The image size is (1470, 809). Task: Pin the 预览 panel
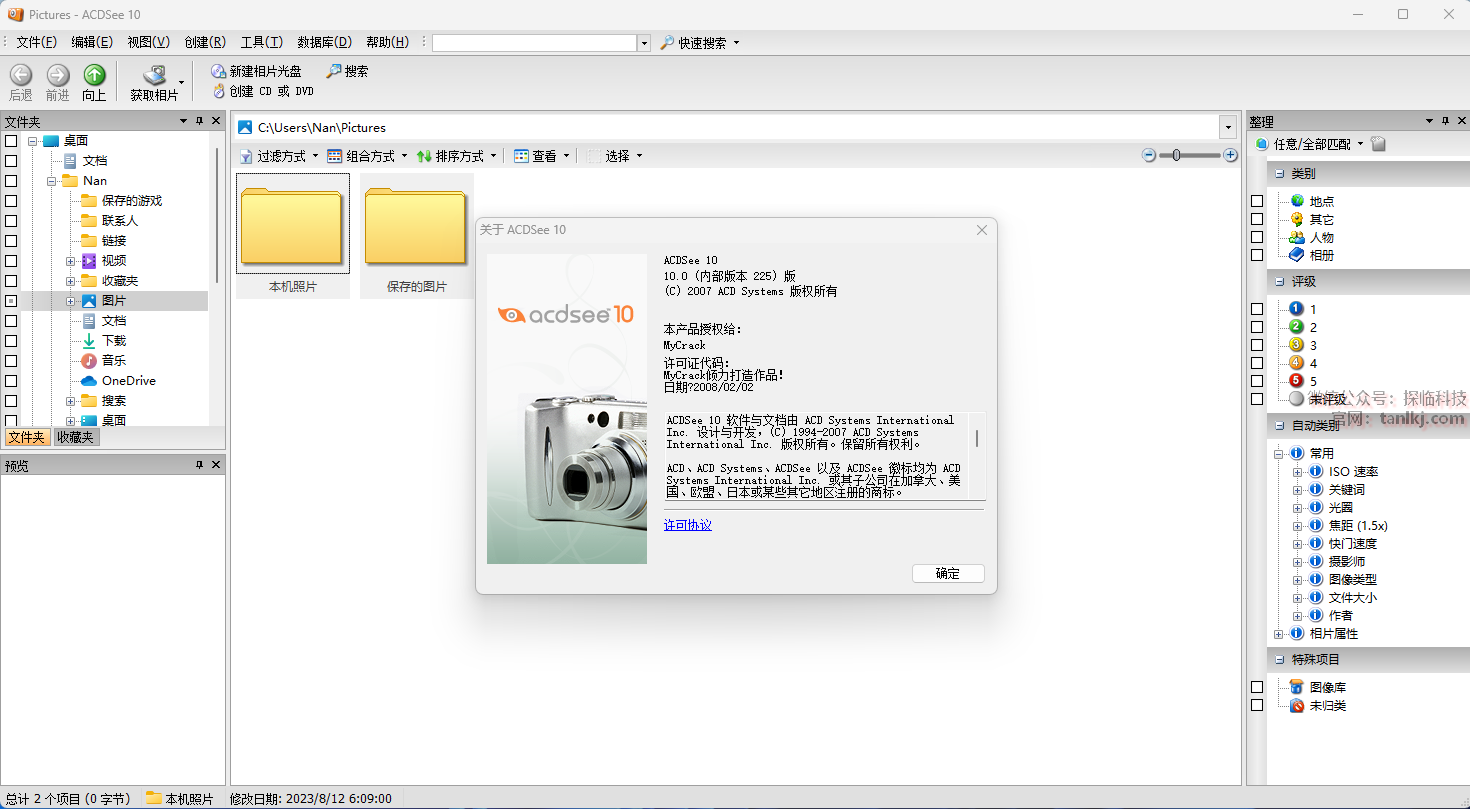coord(199,465)
